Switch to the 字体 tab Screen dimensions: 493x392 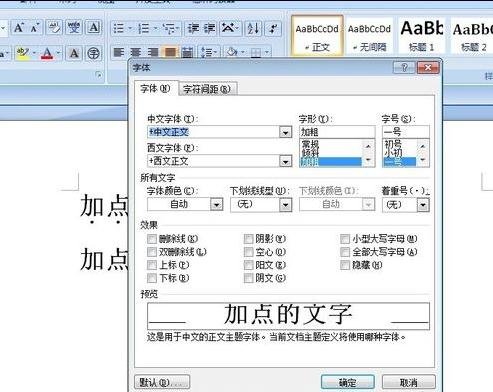click(156, 89)
